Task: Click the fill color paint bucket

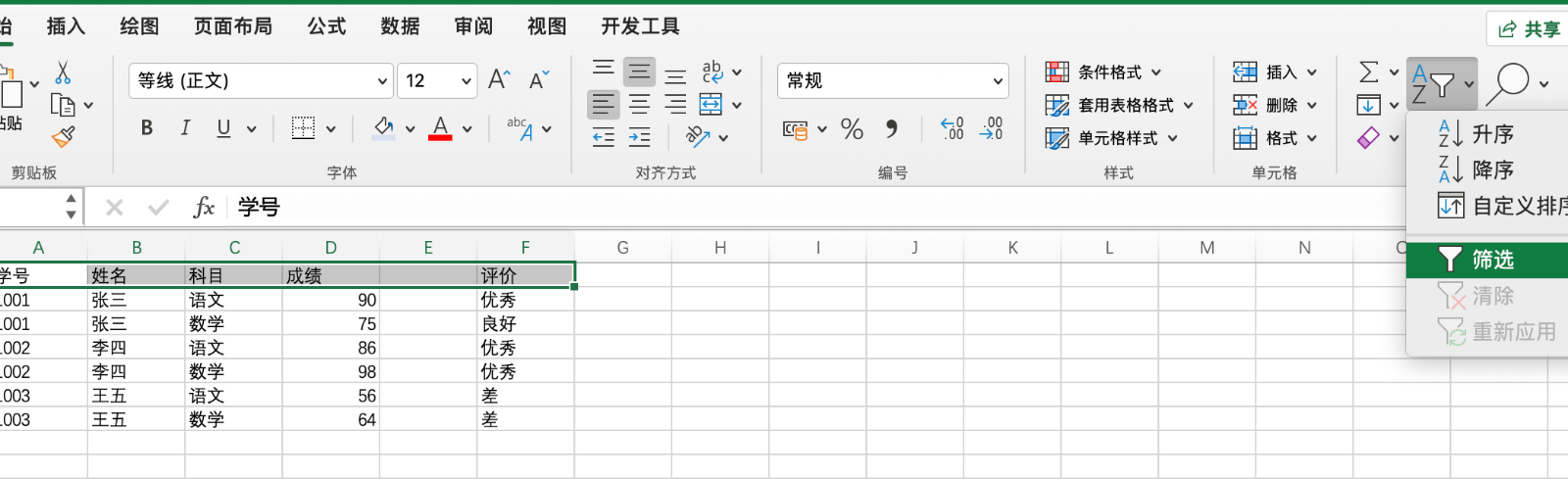Action: pos(384,128)
